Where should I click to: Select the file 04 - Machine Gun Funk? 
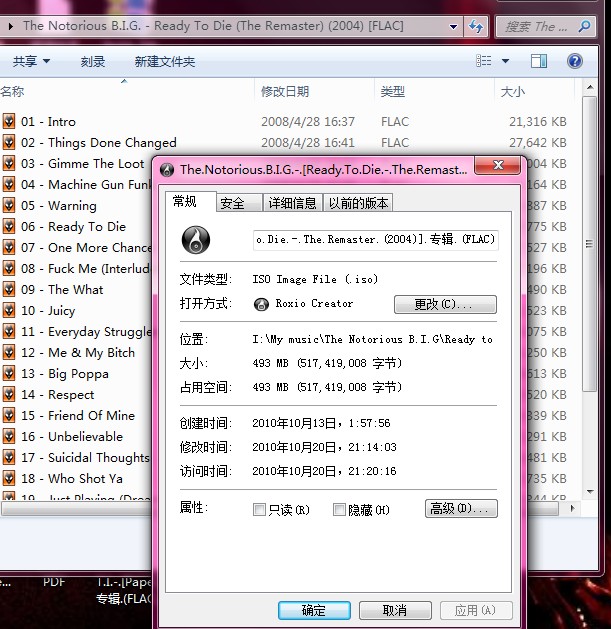tap(86, 184)
